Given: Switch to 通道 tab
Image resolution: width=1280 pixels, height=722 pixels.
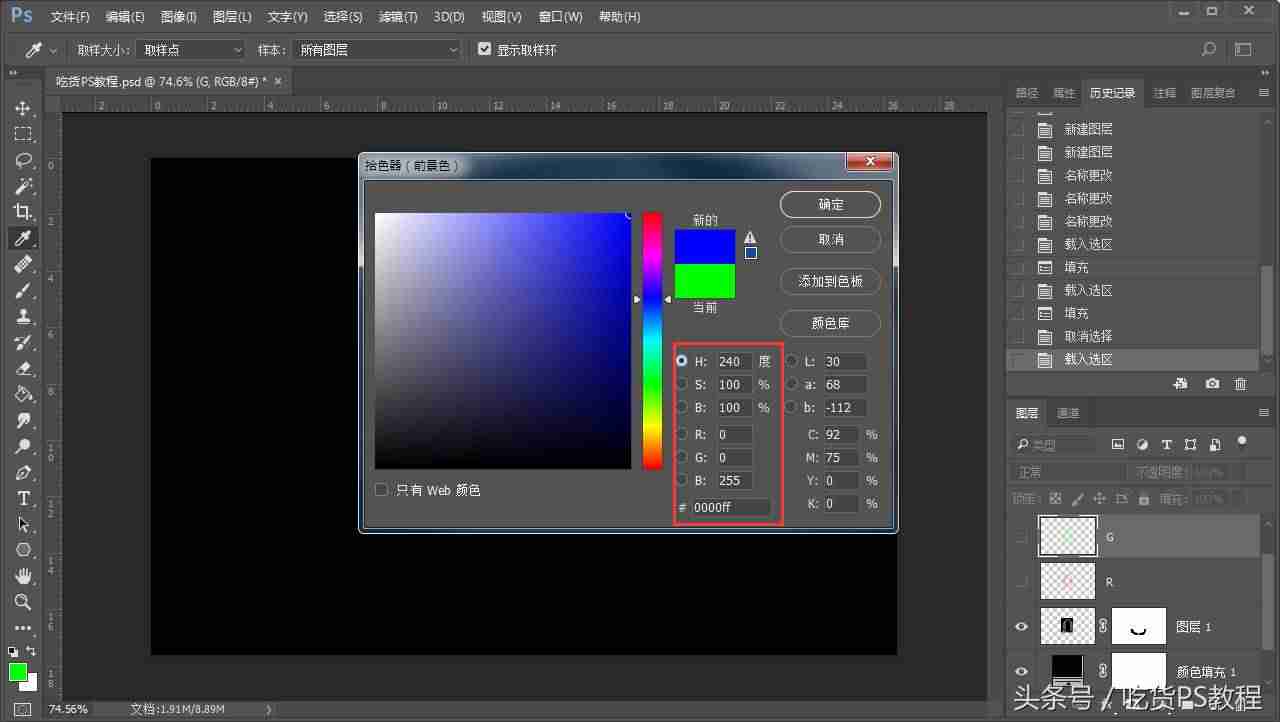Looking at the screenshot, I should coord(1068,413).
